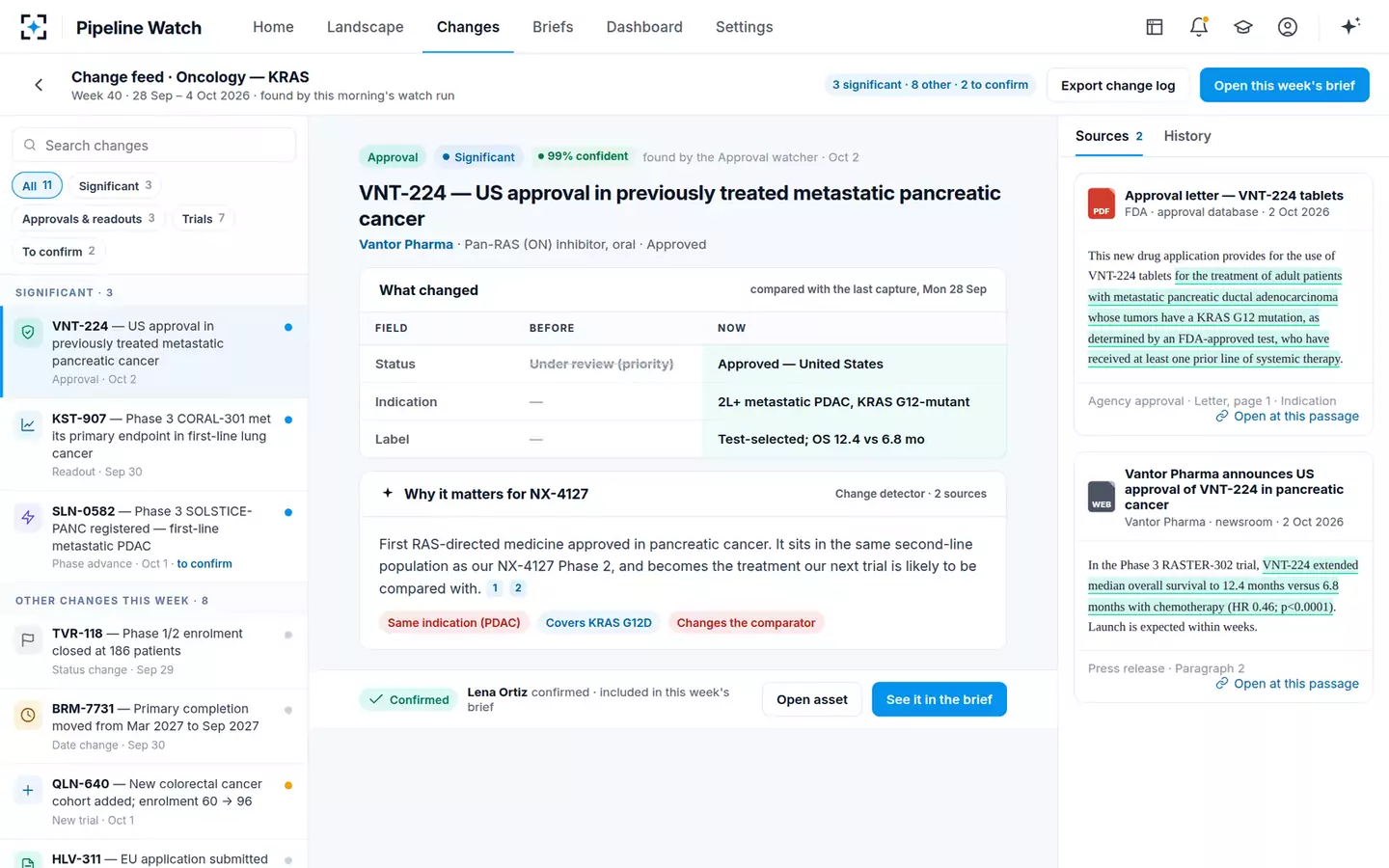Click See it in the brief button
Screen dimensions: 1389x868
(x=940, y=699)
